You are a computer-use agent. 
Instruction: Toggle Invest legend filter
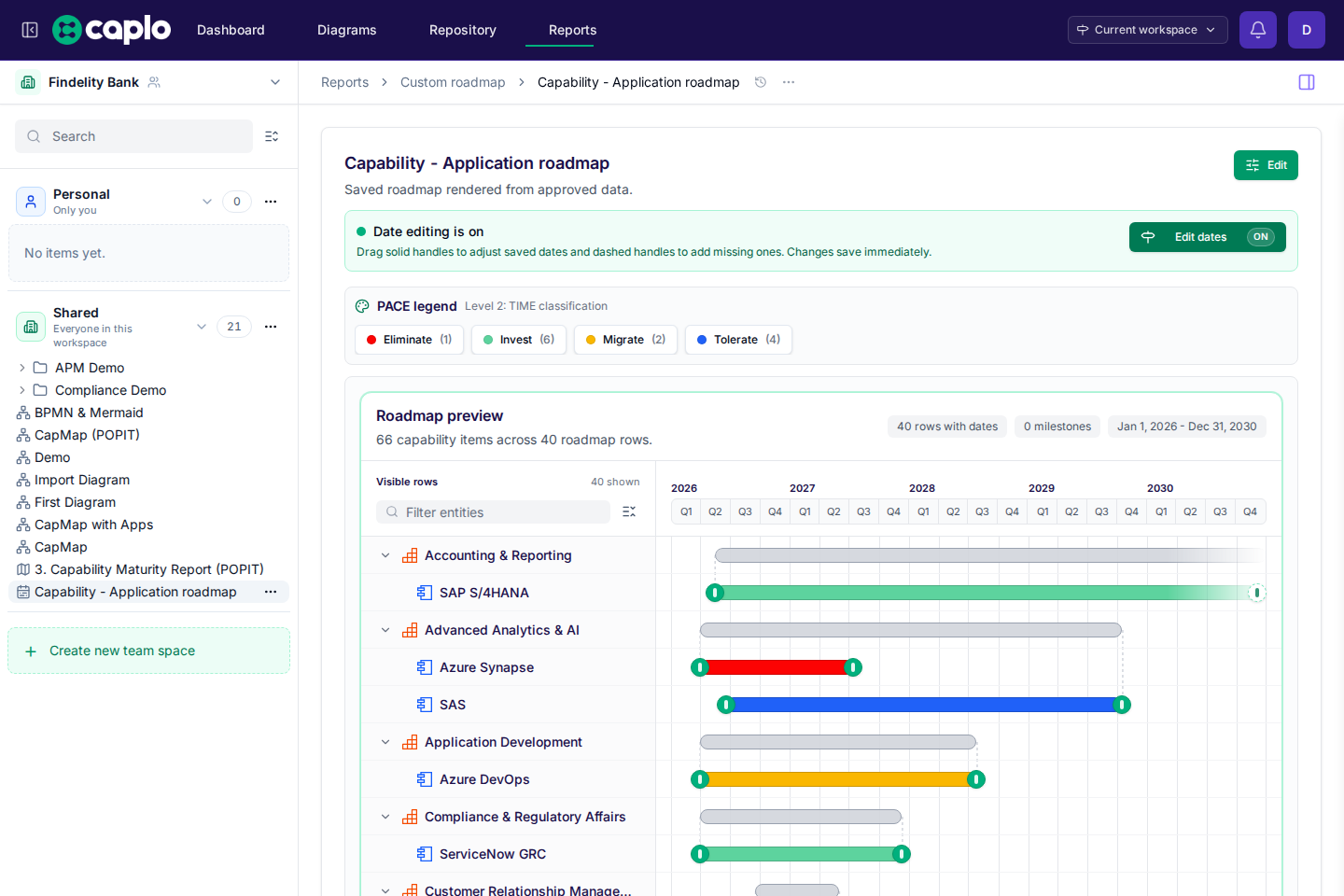coord(519,340)
